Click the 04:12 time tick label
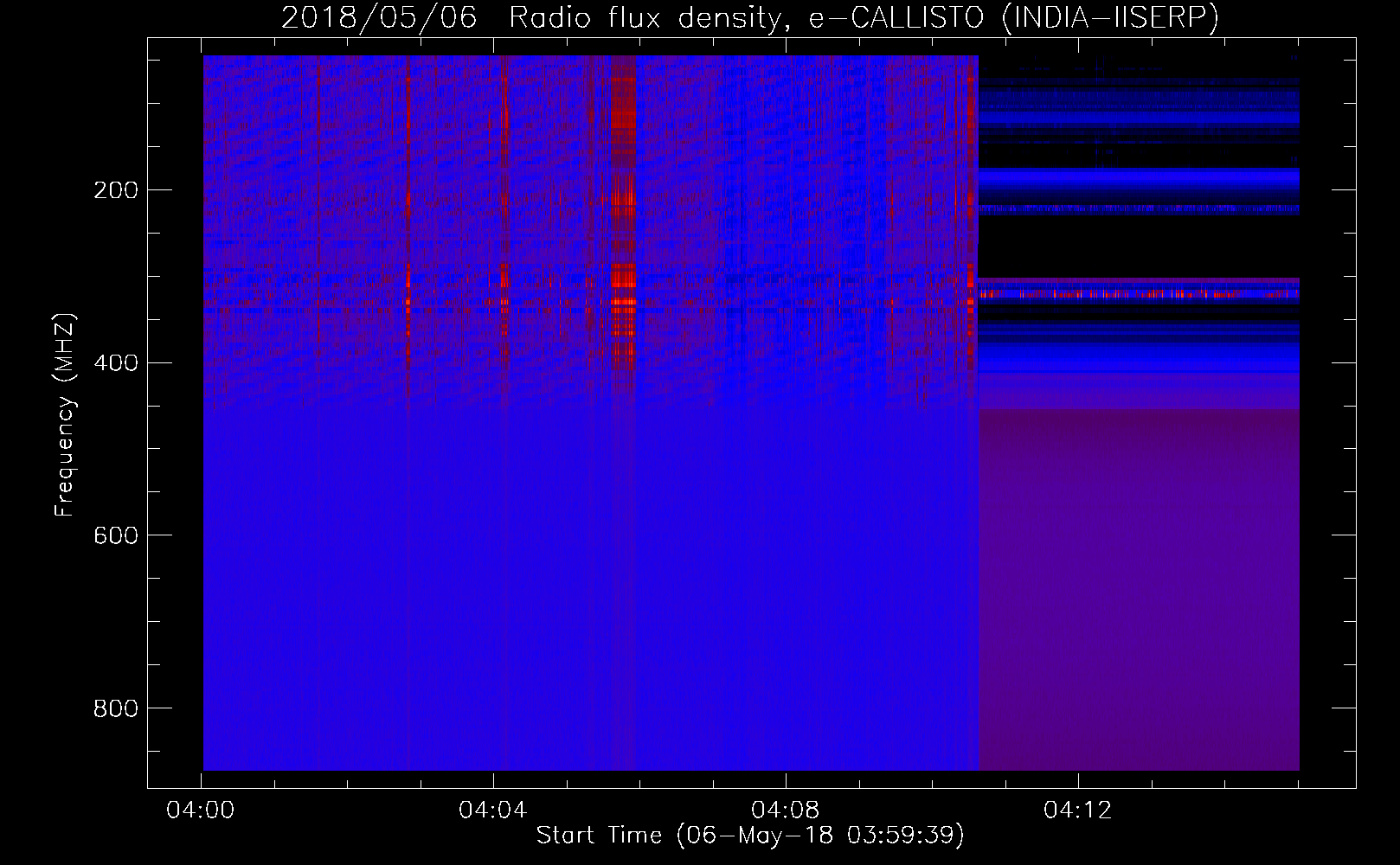Image resolution: width=1400 pixels, height=865 pixels. [1078, 811]
